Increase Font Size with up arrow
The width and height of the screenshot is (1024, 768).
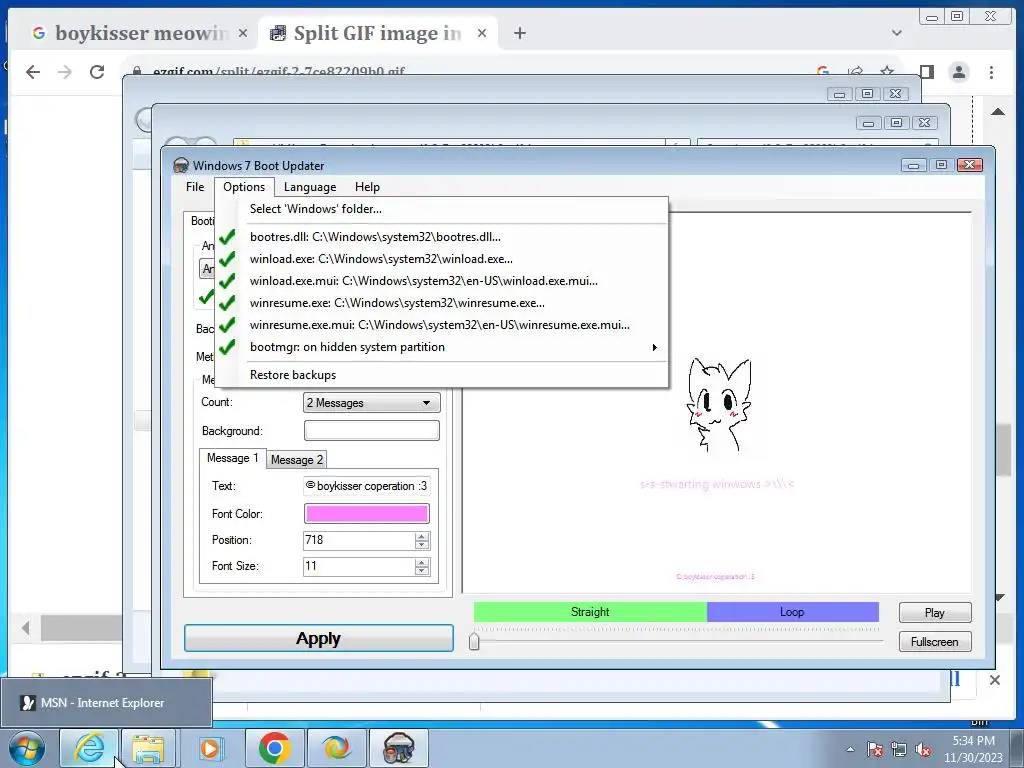422,562
